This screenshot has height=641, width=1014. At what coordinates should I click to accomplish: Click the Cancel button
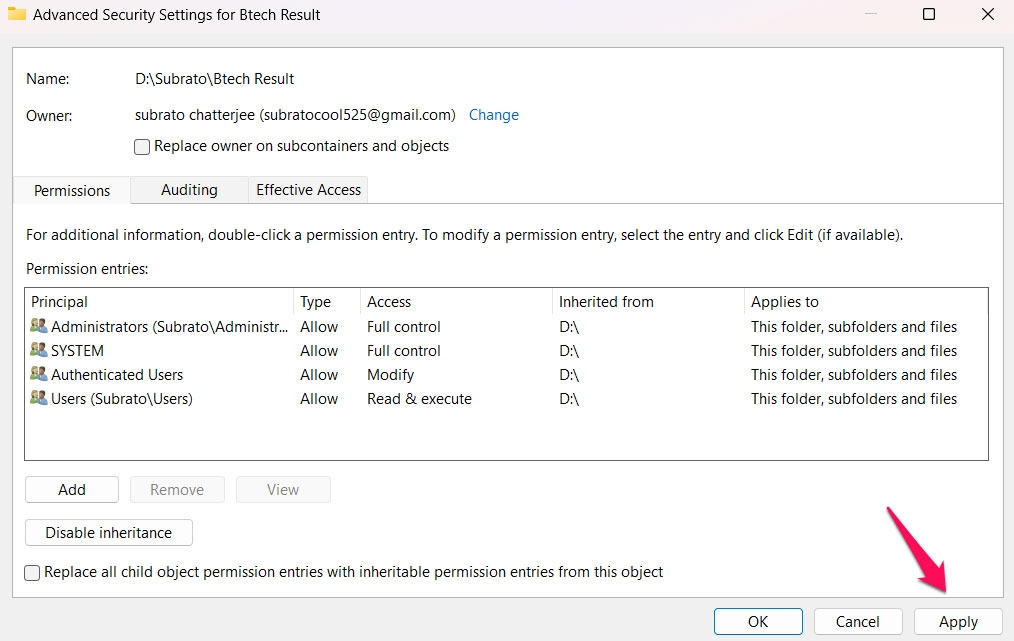[858, 622]
